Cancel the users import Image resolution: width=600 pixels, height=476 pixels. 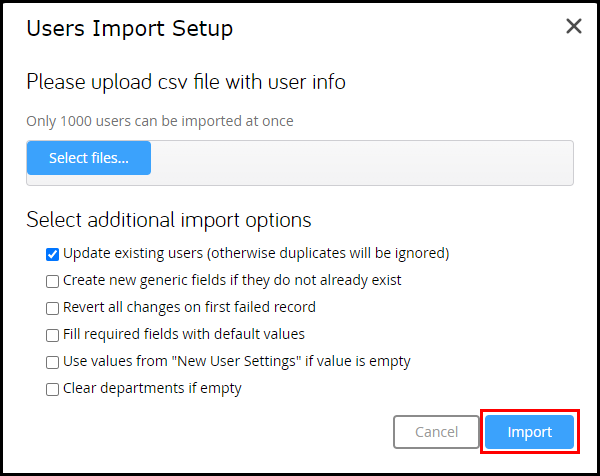click(436, 432)
